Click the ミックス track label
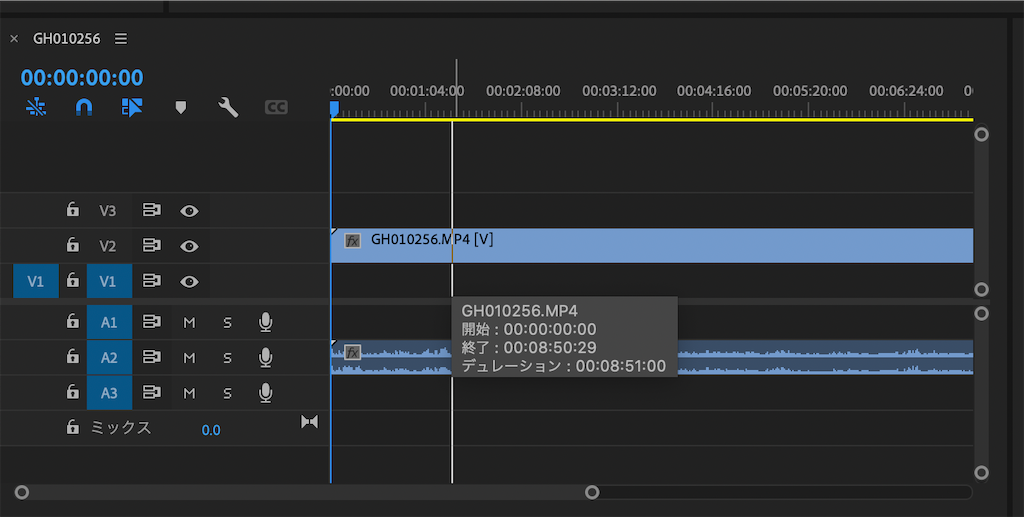Image resolution: width=1024 pixels, height=517 pixels. point(121,428)
